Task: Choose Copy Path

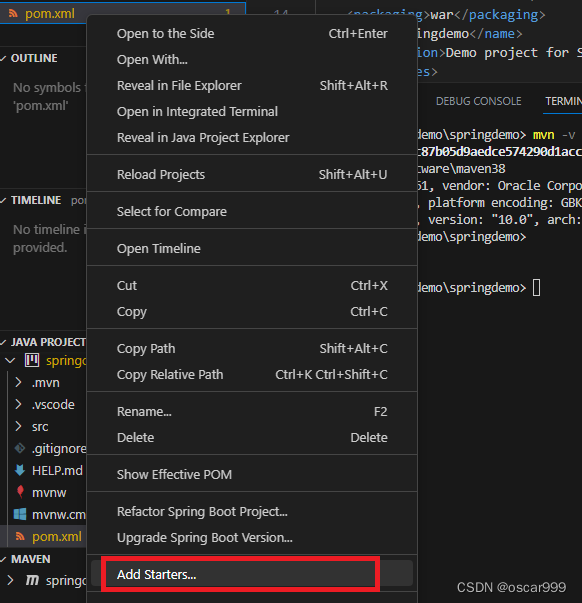Action: pyautogui.click(x=252, y=348)
